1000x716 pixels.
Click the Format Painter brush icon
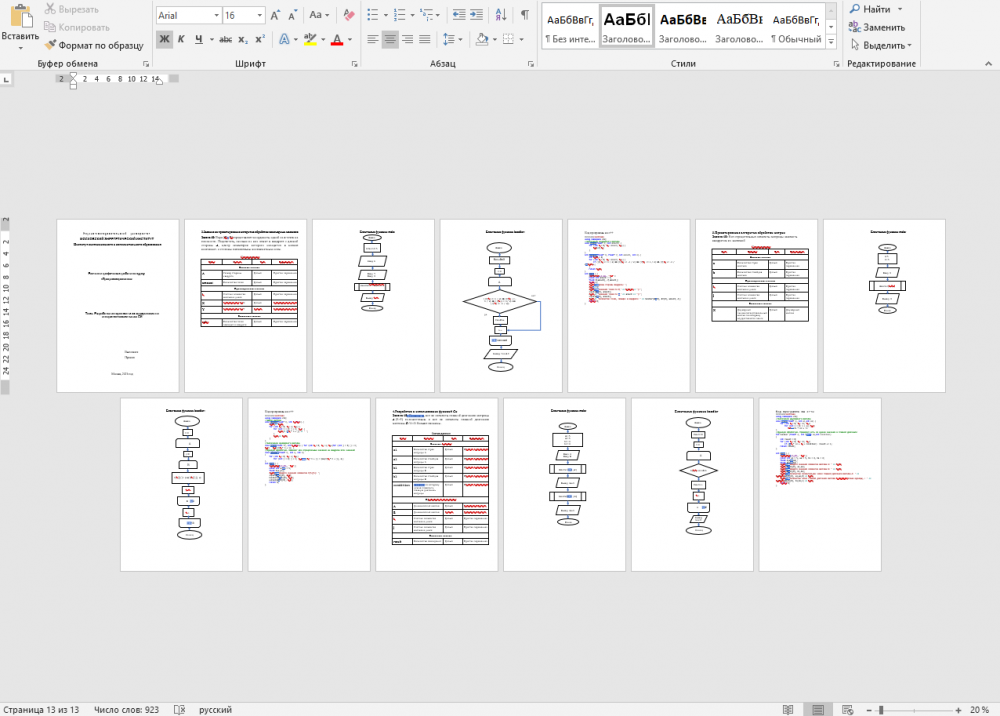(50, 45)
